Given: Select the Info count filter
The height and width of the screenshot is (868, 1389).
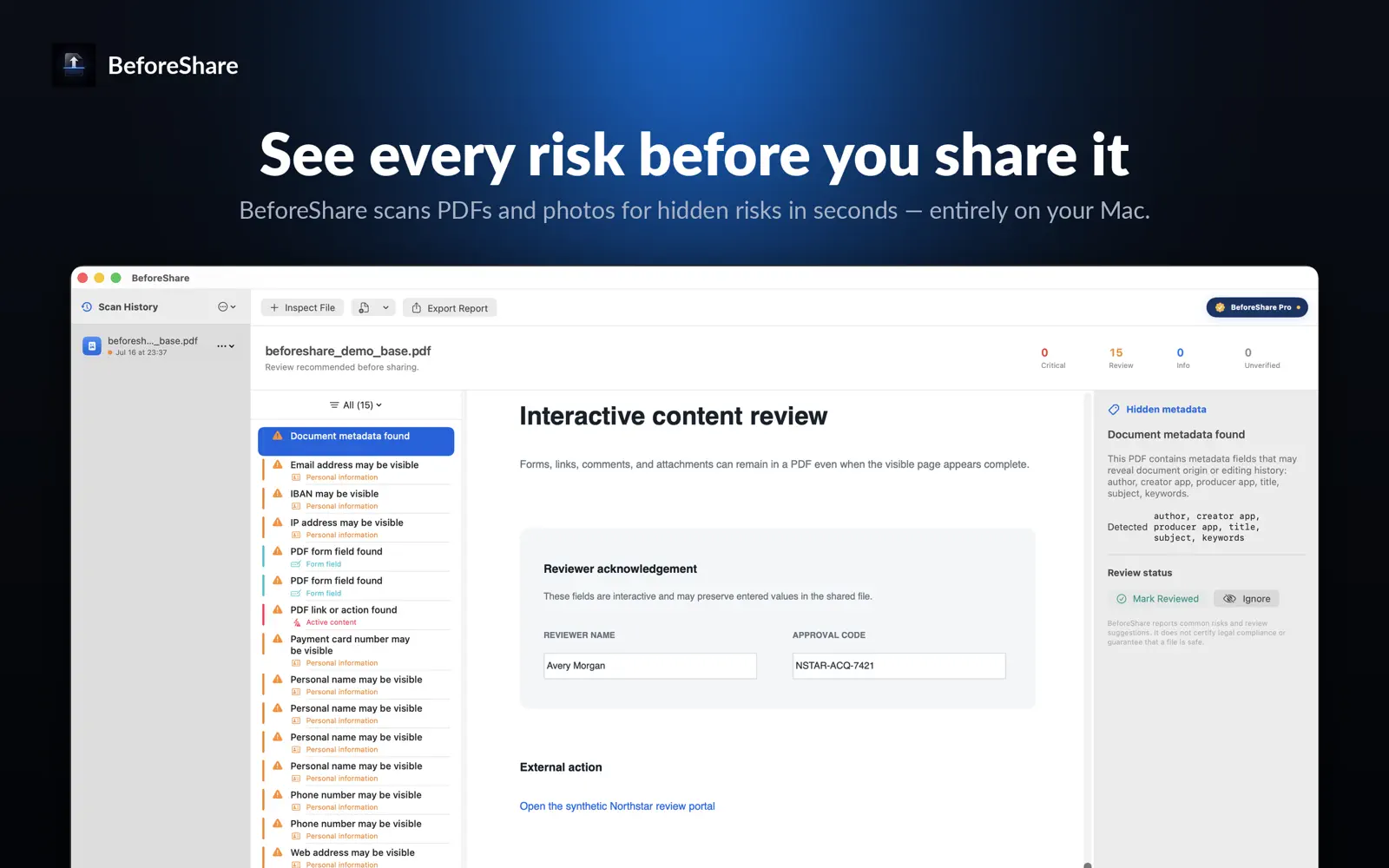Looking at the screenshot, I should click(x=1182, y=358).
